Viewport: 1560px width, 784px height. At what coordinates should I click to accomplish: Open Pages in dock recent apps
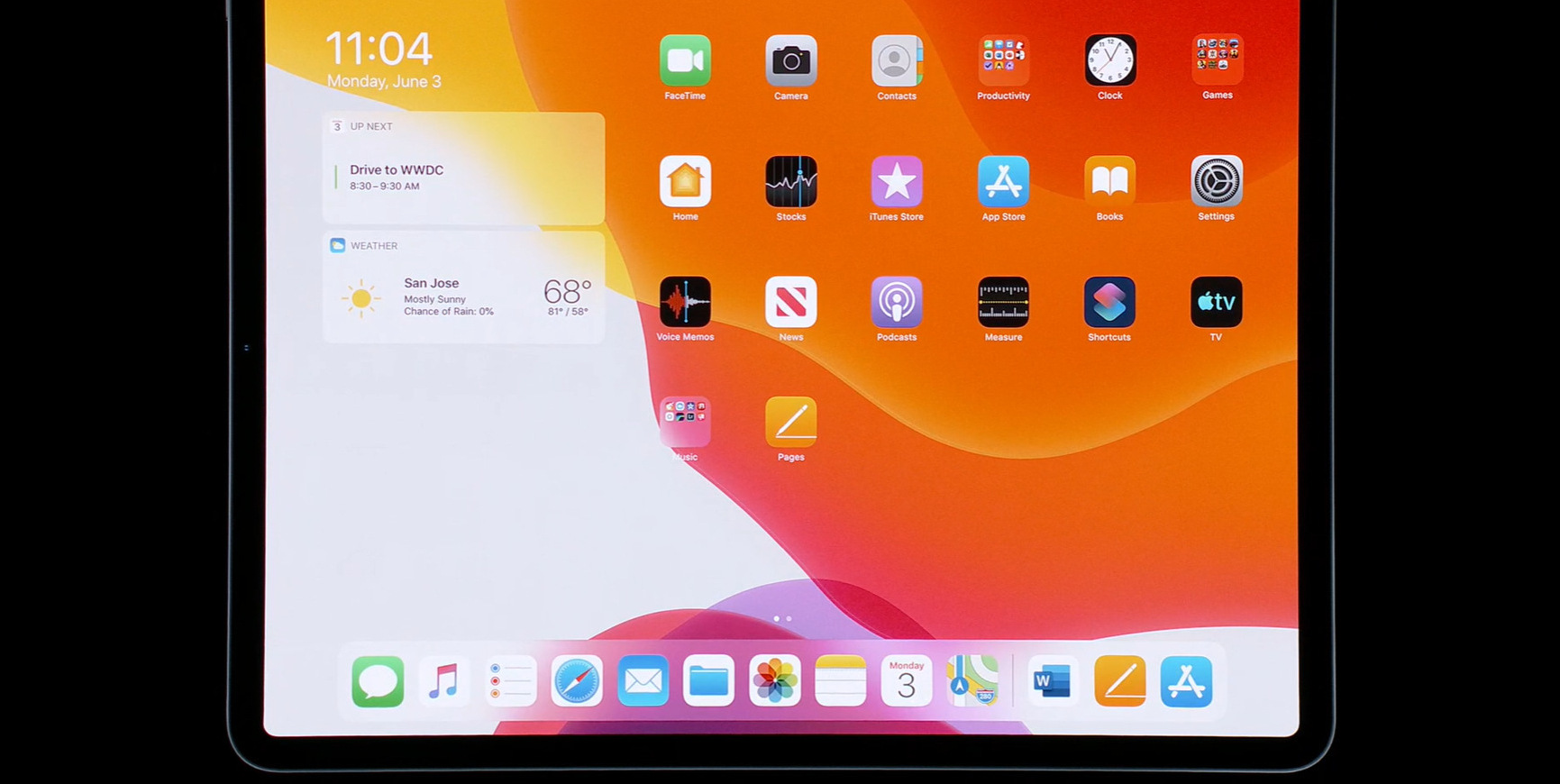1120,681
